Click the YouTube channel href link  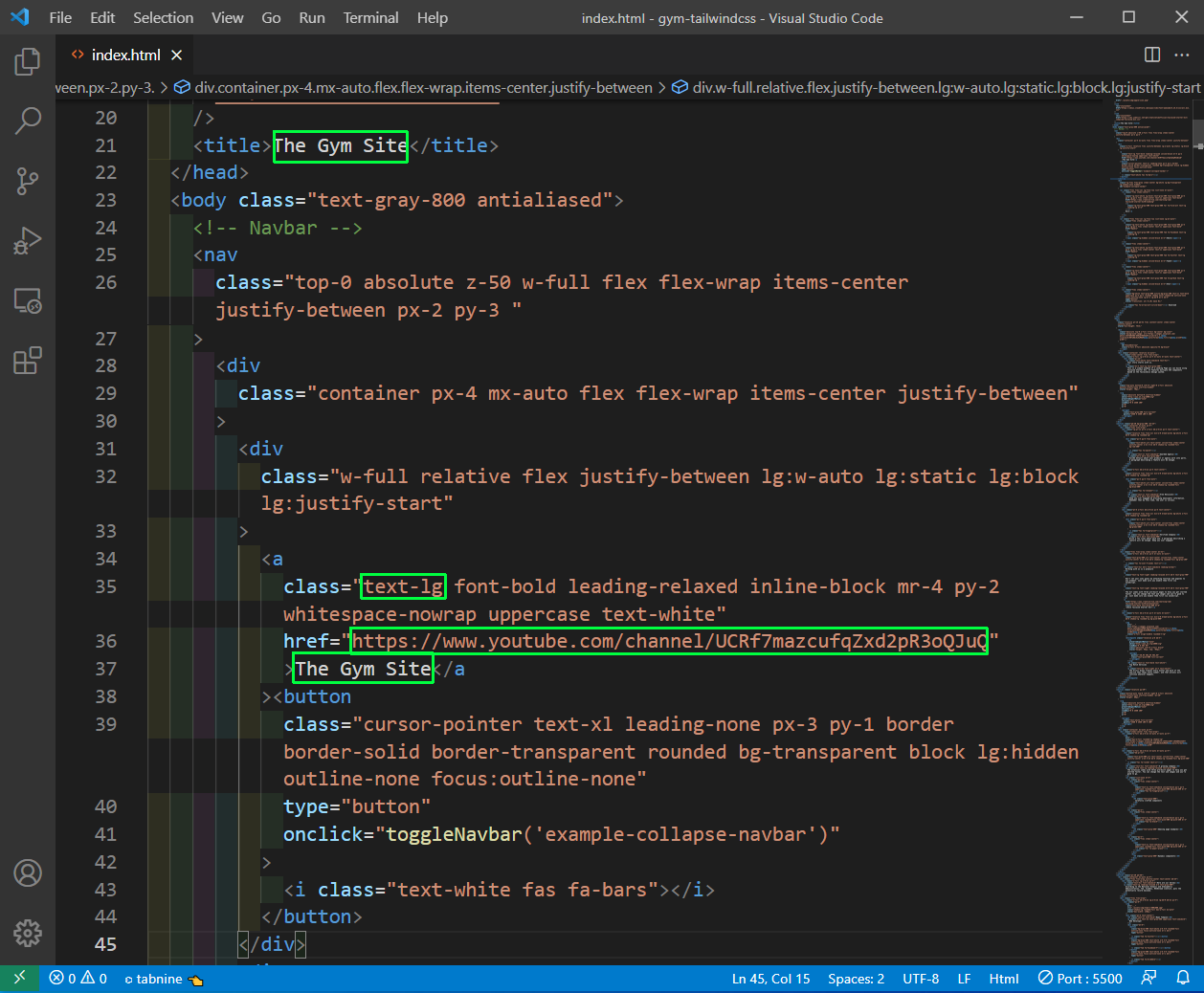(x=669, y=641)
